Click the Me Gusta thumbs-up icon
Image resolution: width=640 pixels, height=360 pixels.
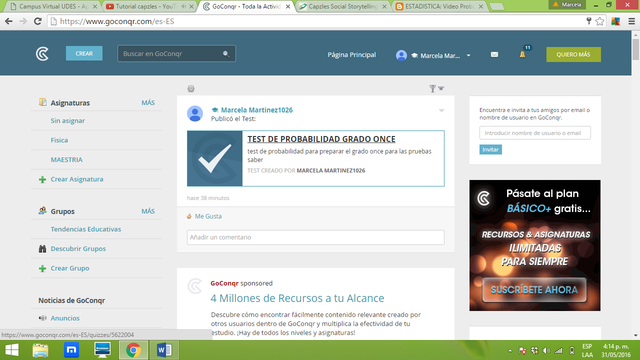(x=189, y=216)
